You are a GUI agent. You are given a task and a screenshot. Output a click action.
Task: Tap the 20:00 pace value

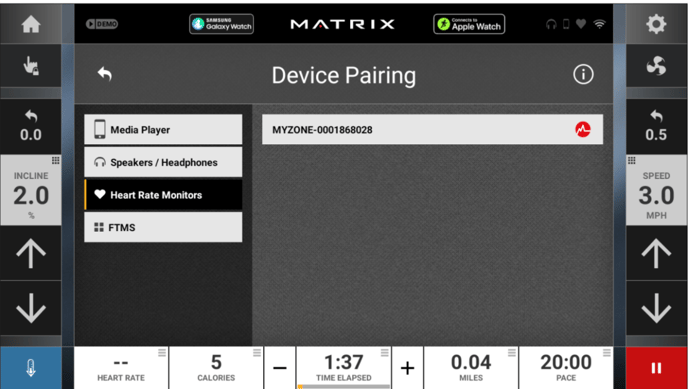(x=566, y=363)
